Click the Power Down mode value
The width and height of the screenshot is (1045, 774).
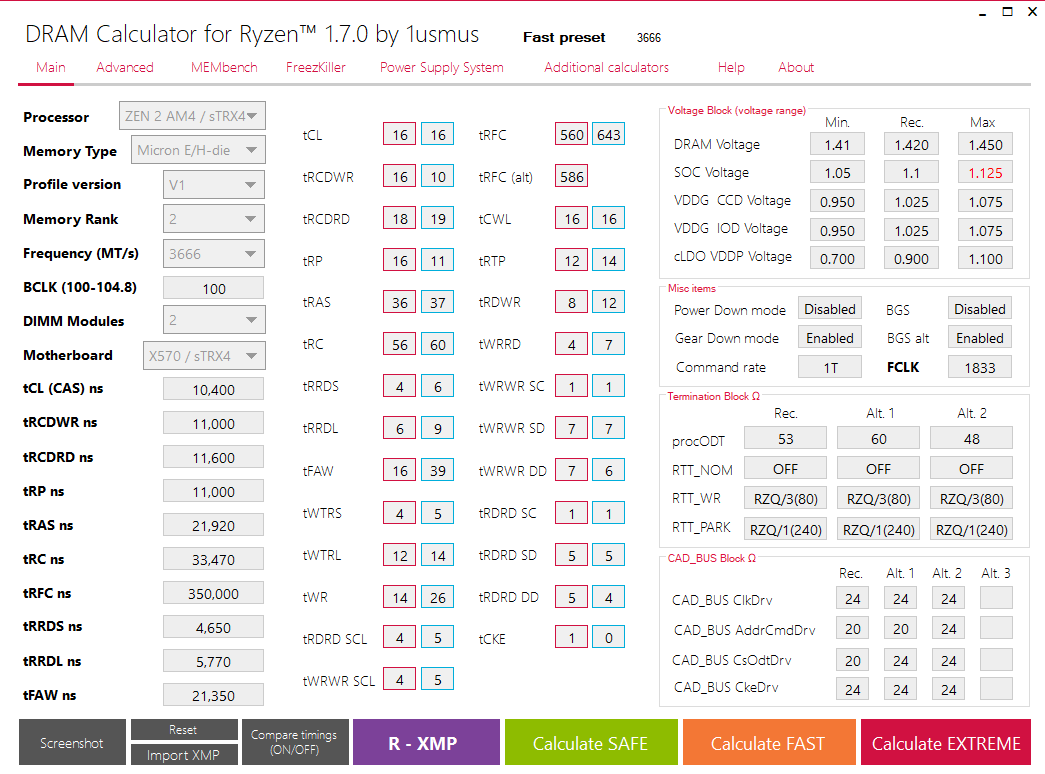coord(830,309)
